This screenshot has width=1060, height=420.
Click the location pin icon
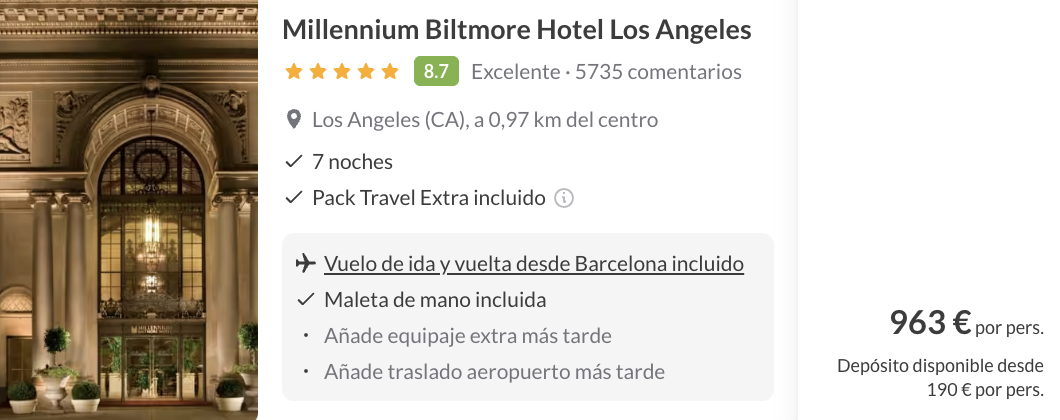point(294,121)
